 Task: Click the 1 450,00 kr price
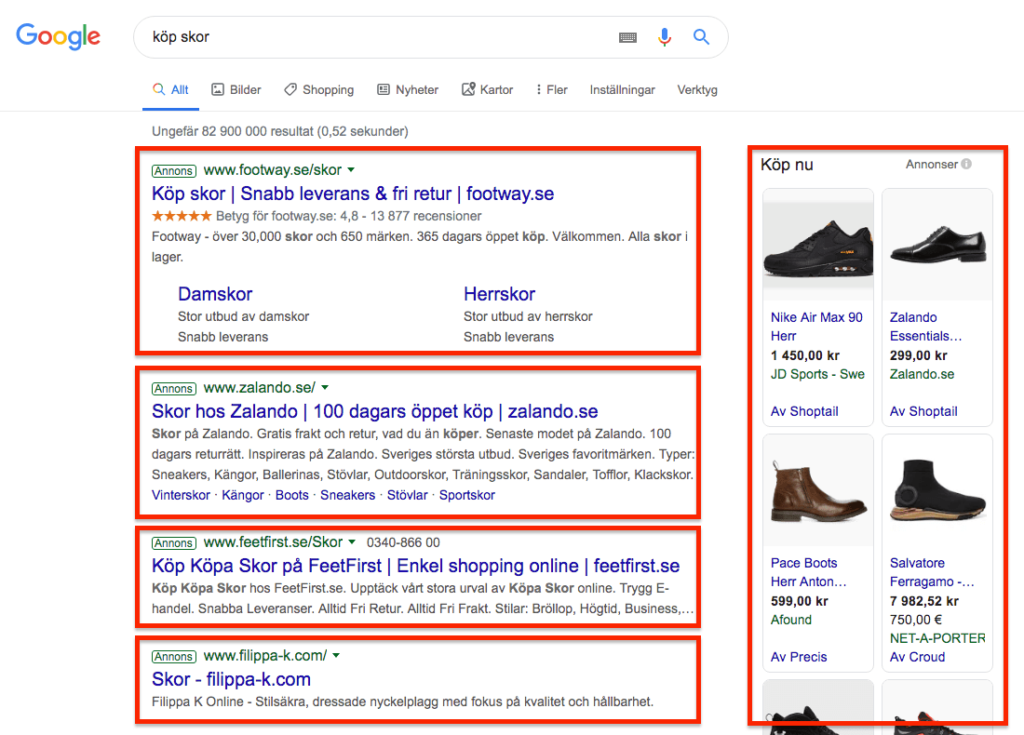(805, 355)
